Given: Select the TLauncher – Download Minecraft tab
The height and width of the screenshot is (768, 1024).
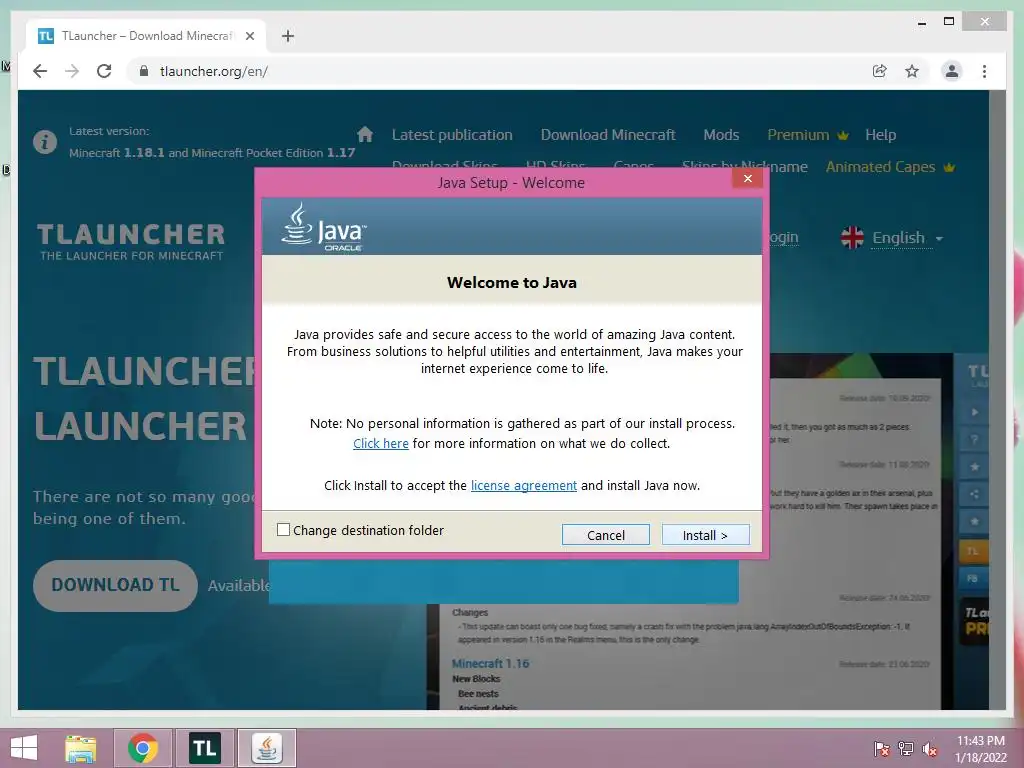Looking at the screenshot, I should pyautogui.click(x=146, y=36).
